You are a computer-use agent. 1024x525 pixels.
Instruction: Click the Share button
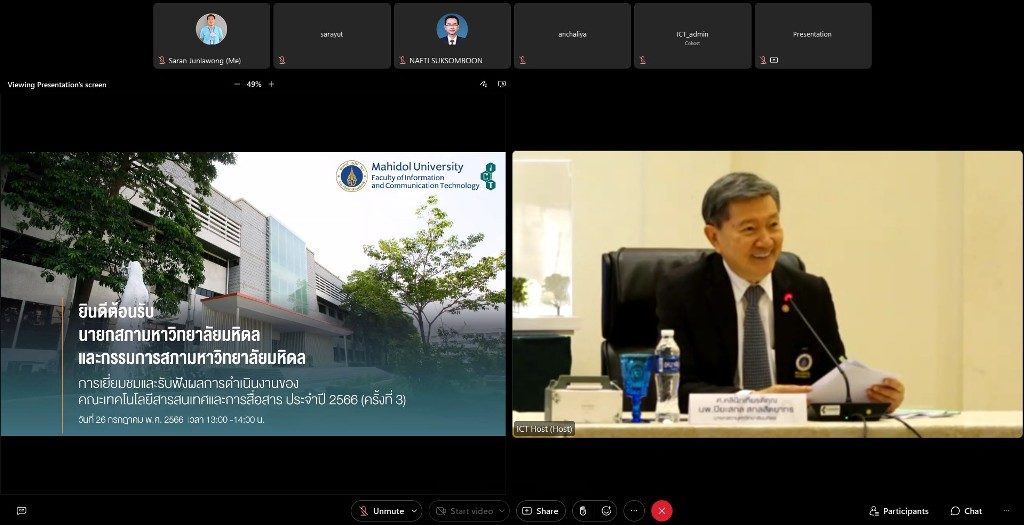pyautogui.click(x=540, y=511)
